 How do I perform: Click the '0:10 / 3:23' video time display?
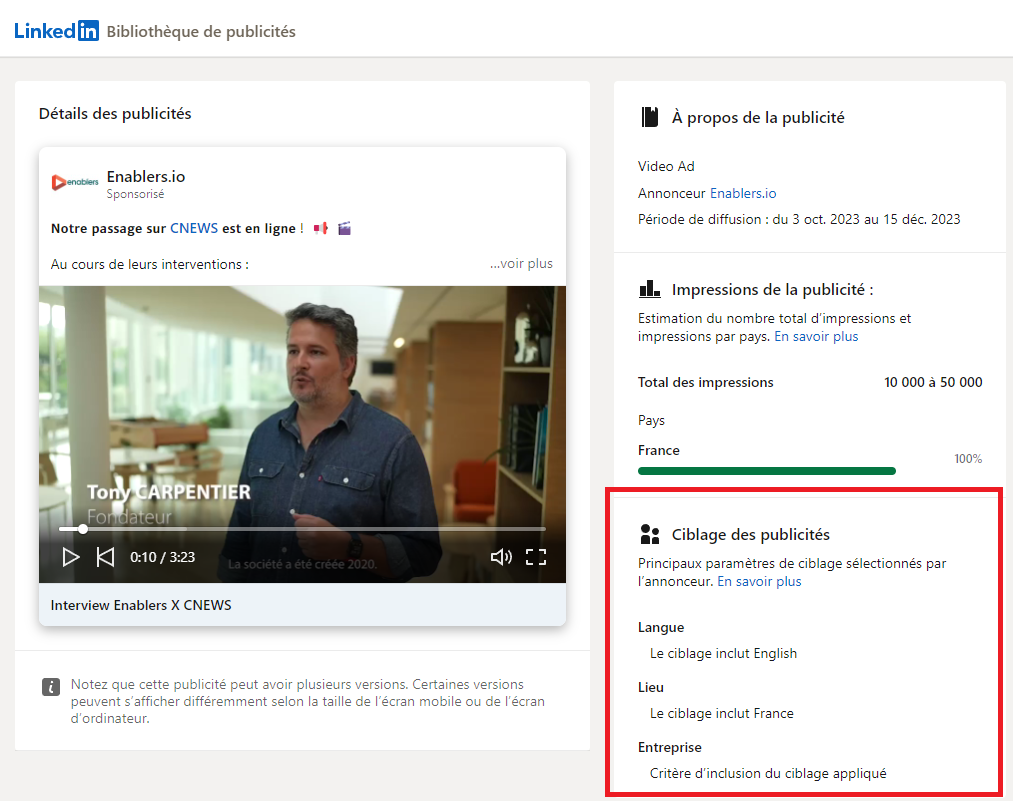[162, 557]
